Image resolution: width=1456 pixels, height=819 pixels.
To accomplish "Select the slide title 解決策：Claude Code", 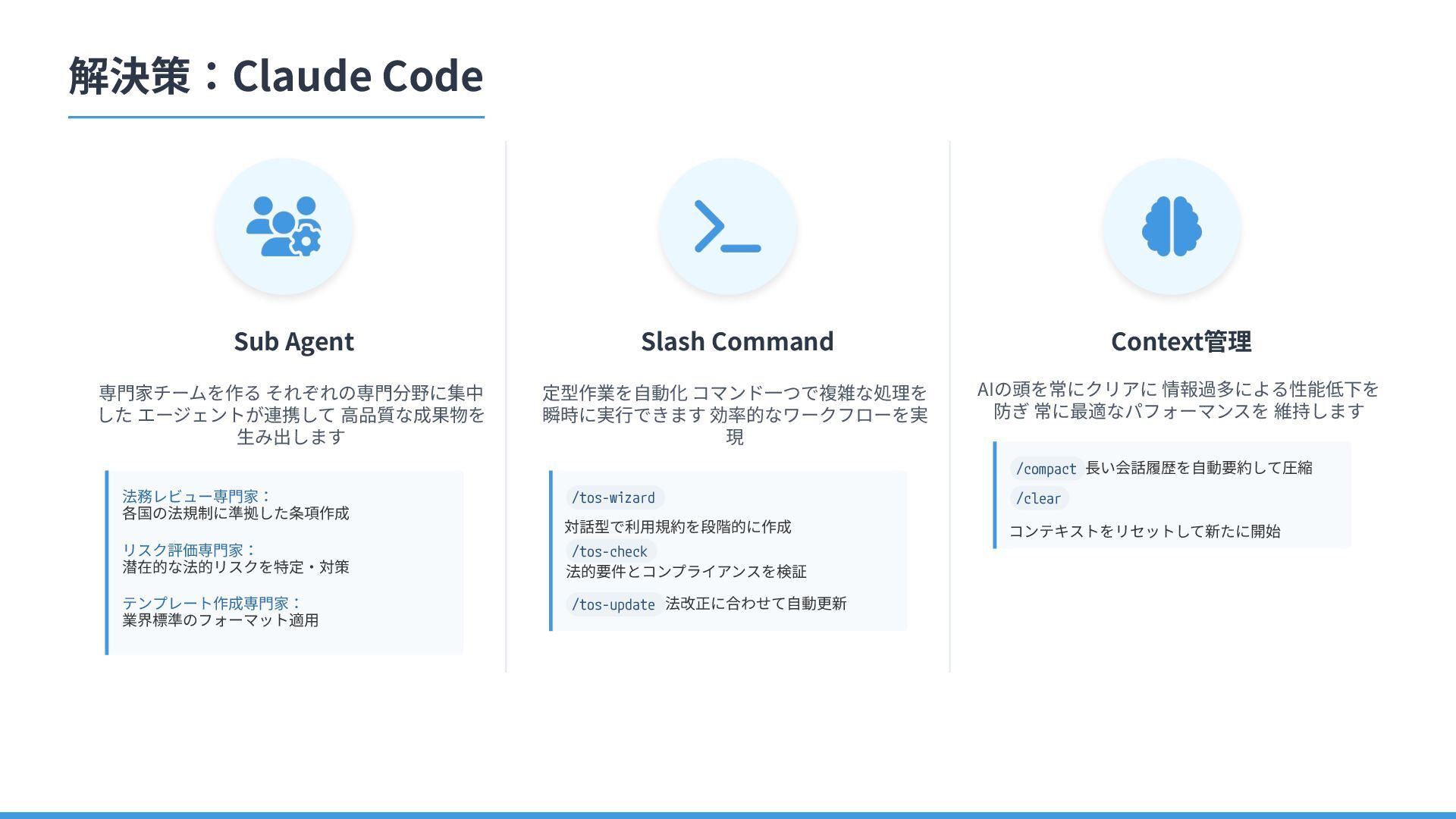I will 276,76.
